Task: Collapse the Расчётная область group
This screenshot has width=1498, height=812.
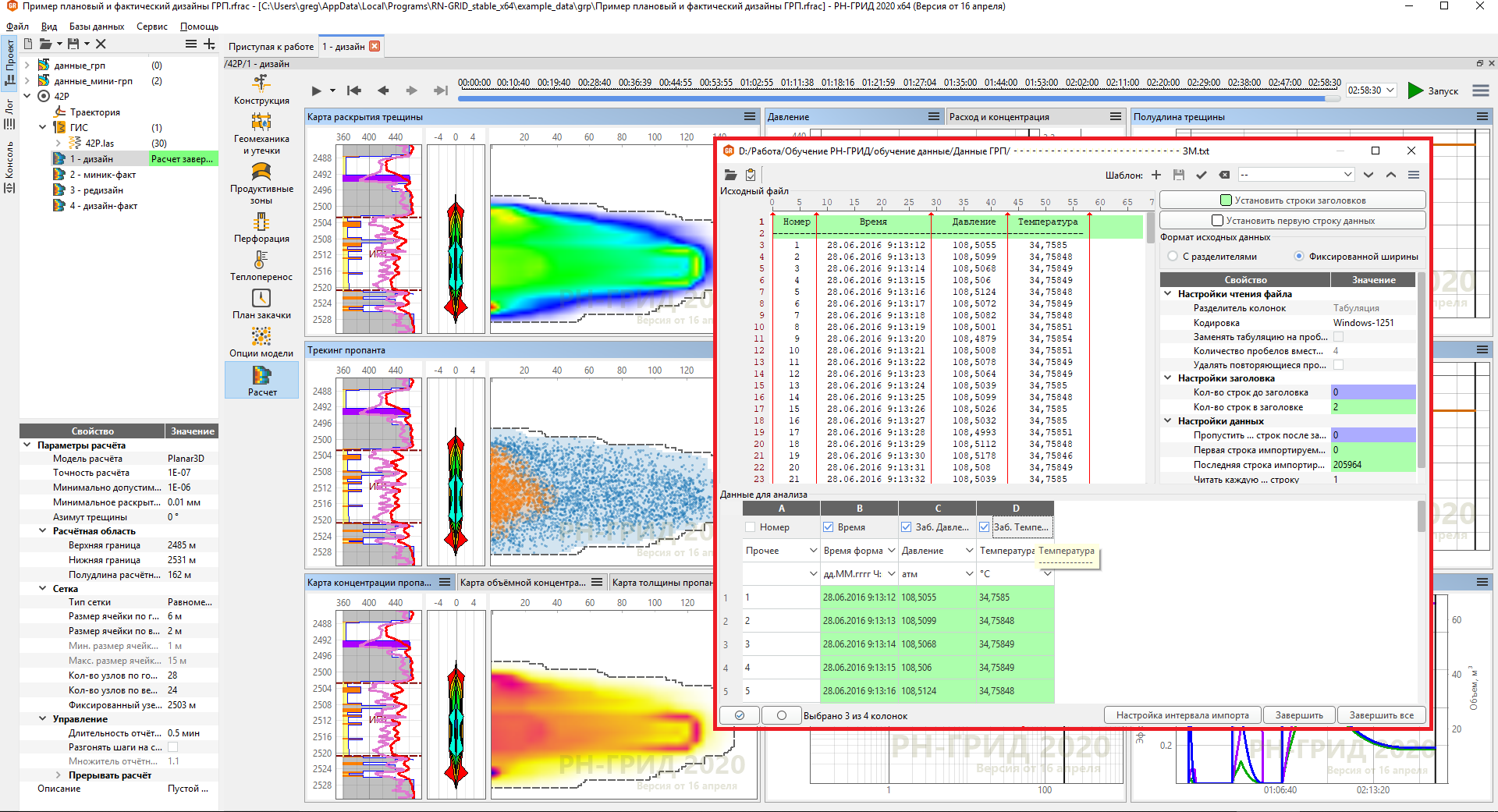Action: tap(43, 531)
